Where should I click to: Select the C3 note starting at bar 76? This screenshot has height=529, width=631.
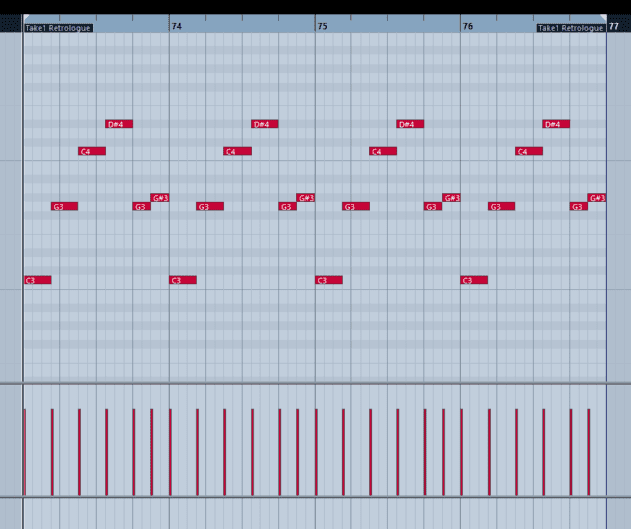coord(474,280)
